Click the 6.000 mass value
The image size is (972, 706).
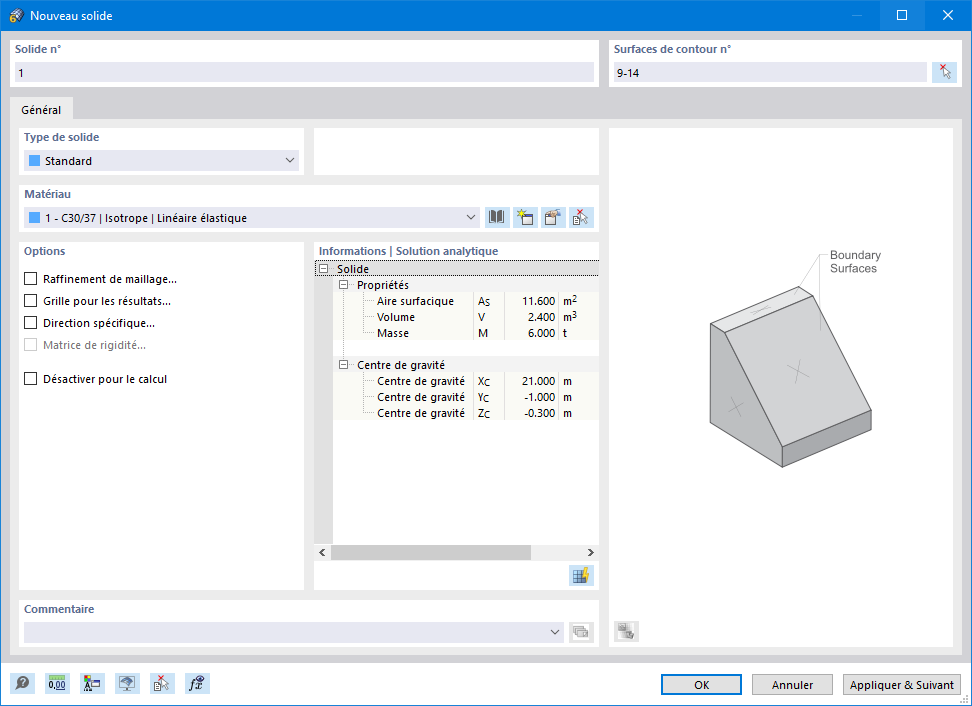[x=541, y=333]
